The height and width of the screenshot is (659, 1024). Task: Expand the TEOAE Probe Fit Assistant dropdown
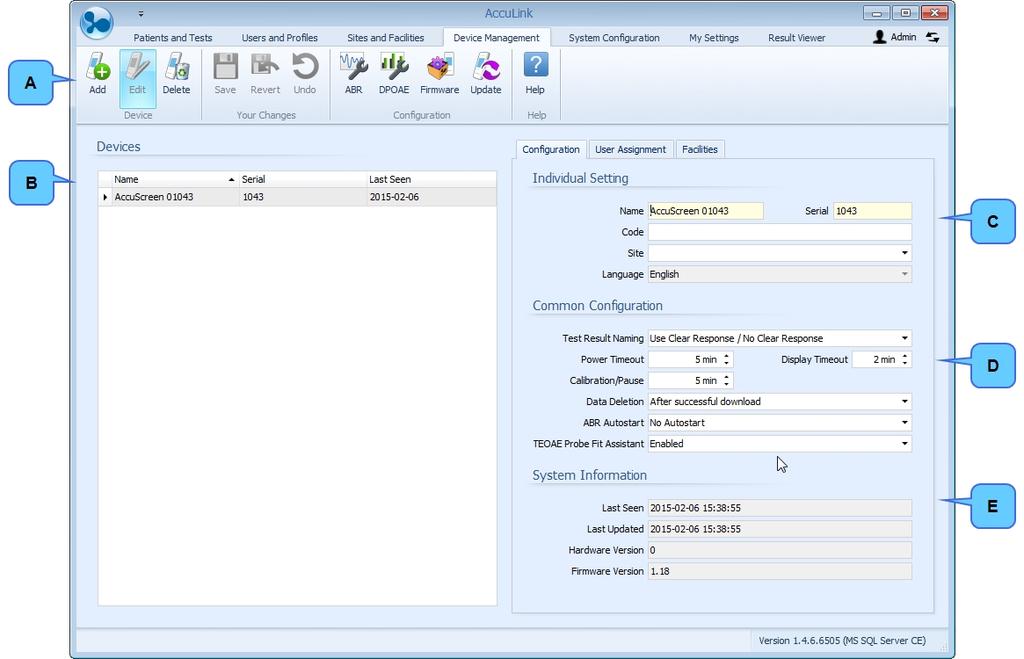[x=904, y=443]
